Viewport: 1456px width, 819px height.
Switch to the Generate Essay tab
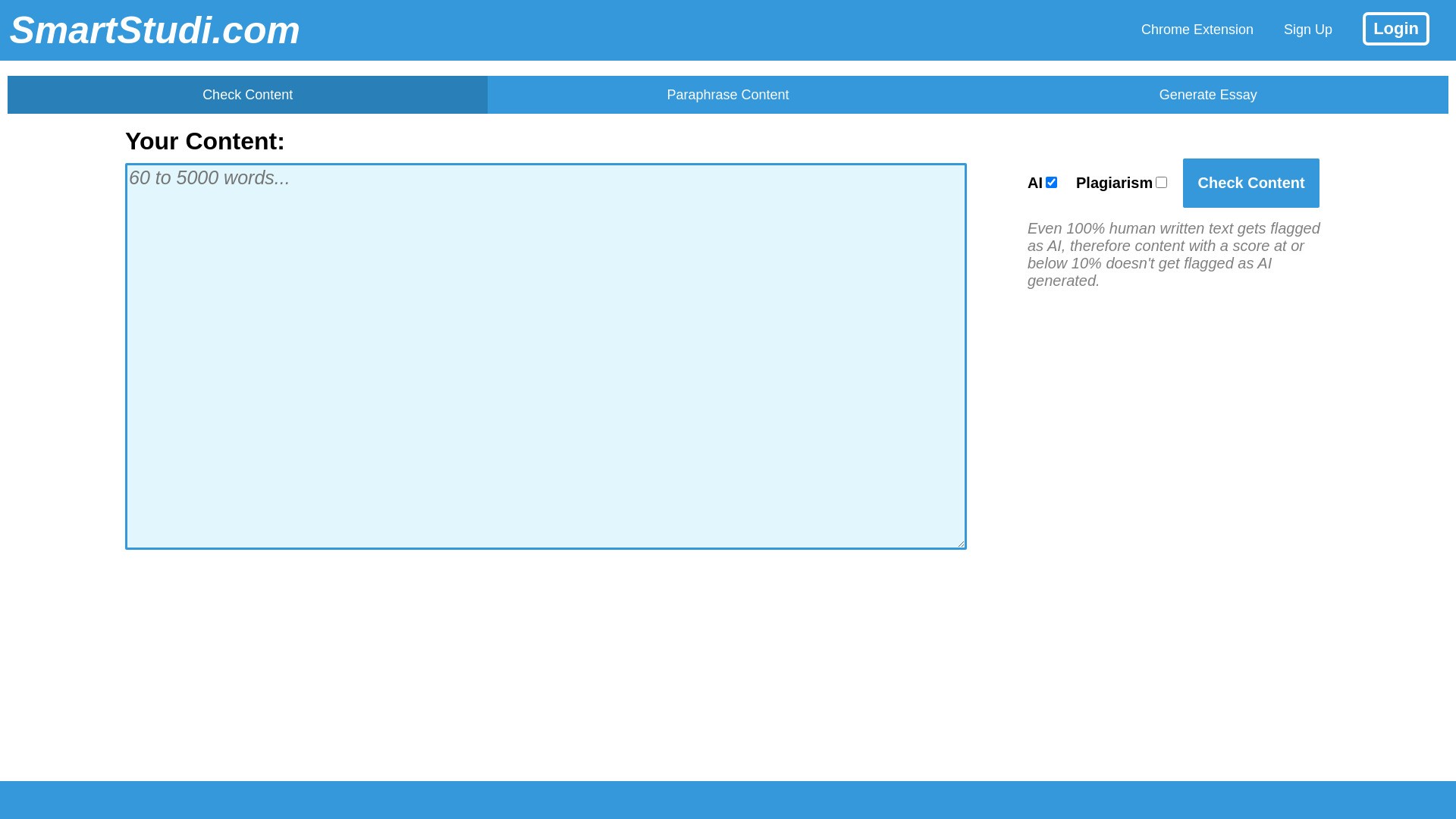coord(1207,94)
